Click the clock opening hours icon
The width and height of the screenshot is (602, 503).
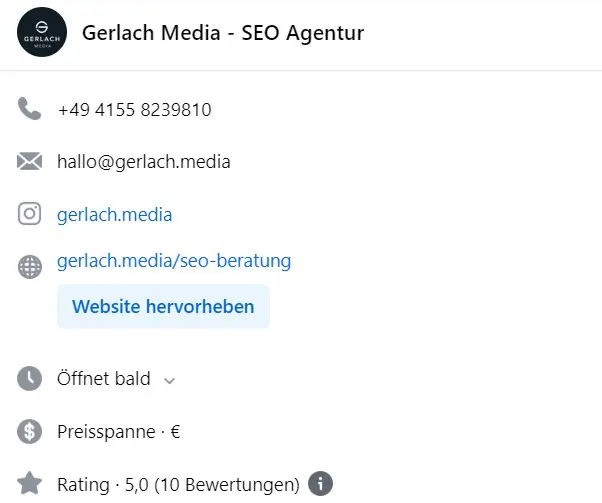[30, 379]
